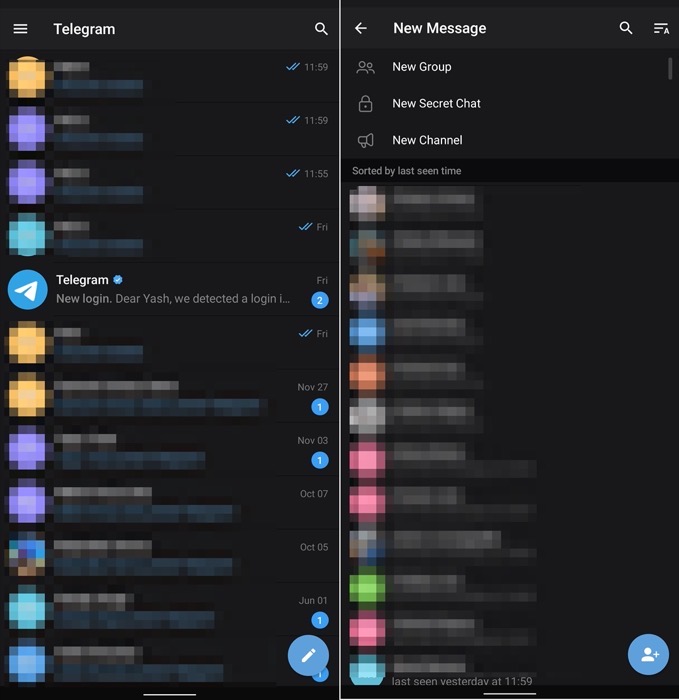
Task: Go back from the New Message screen
Action: (x=361, y=28)
